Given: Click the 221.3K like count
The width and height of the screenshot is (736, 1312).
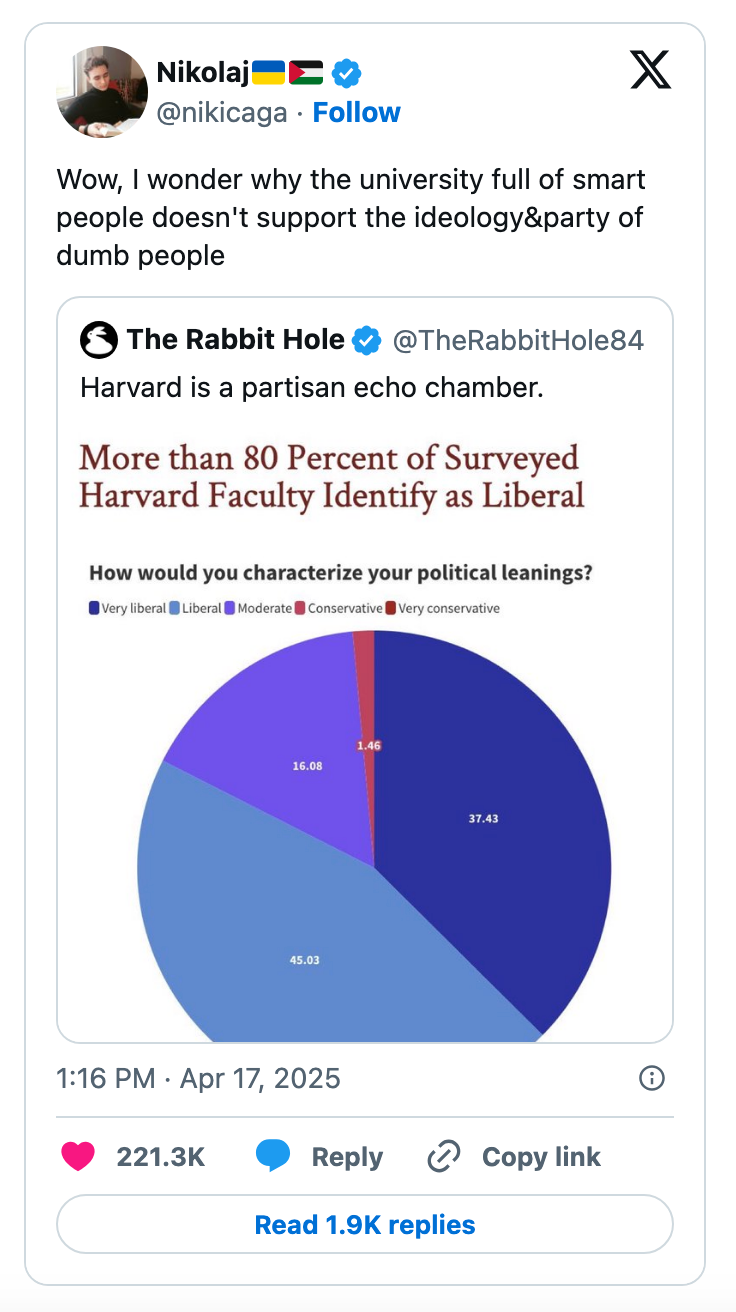Looking at the screenshot, I should coord(162,1156).
